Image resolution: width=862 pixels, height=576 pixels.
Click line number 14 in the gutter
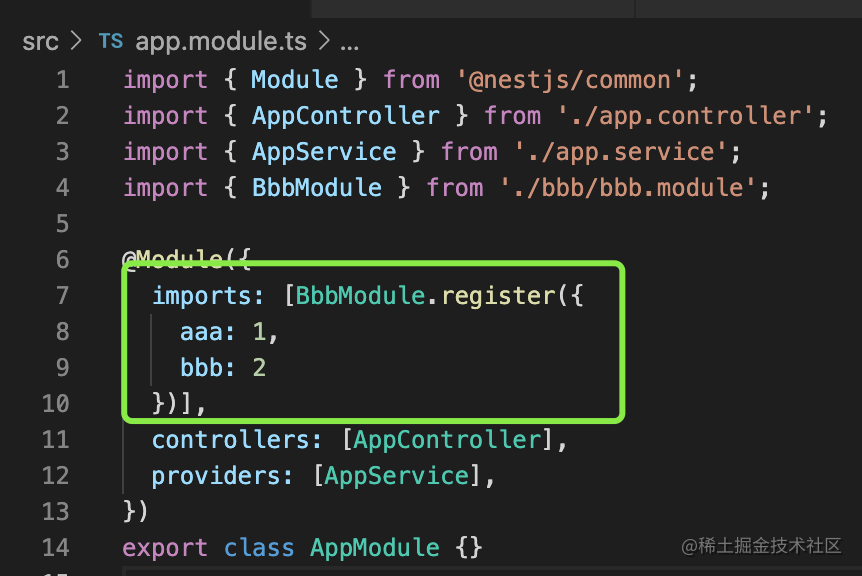coord(55,548)
